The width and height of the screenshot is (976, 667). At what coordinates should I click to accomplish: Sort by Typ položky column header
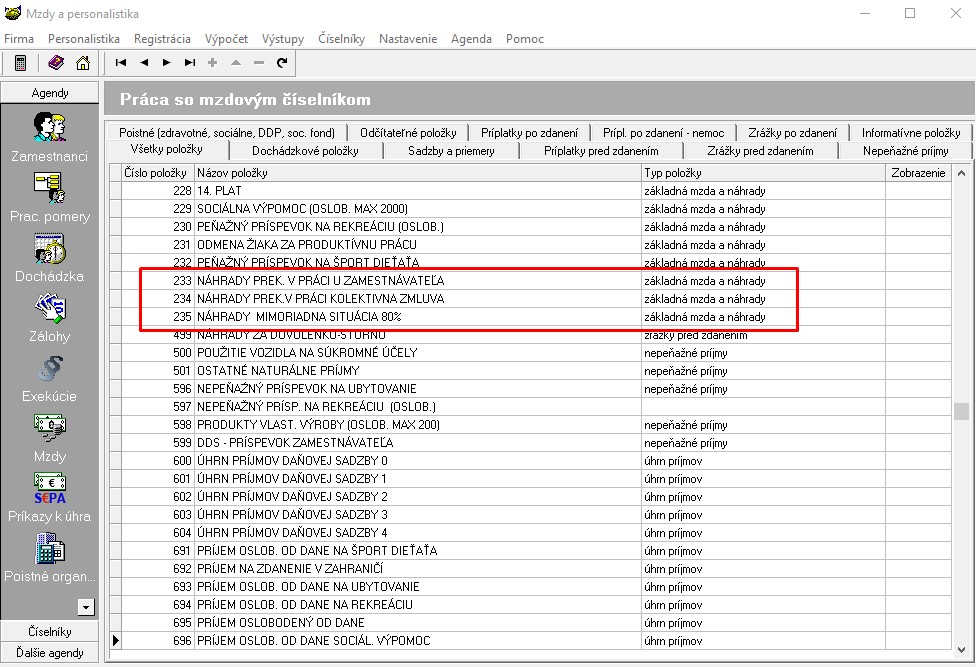763,173
